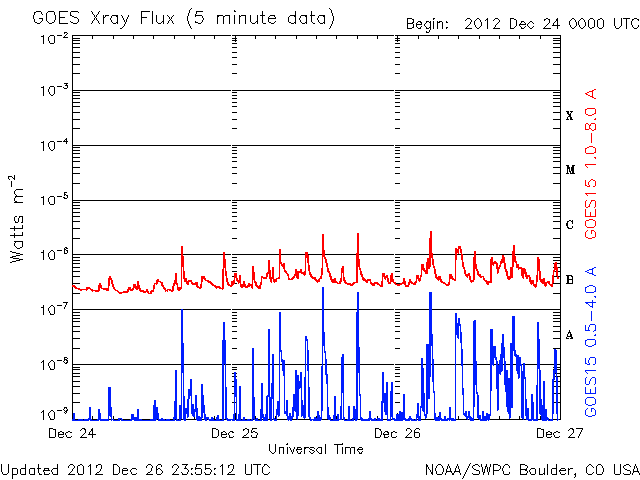Click the 10^-9 y-axis tick label

click(x=55, y=413)
